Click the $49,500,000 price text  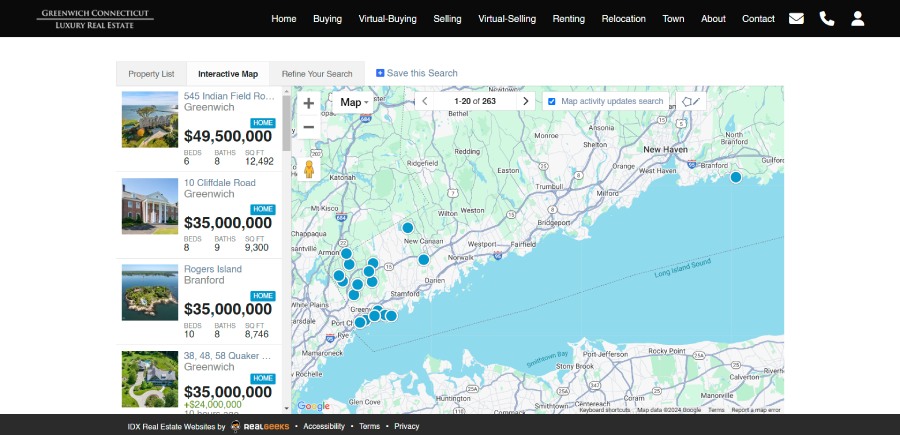[228, 137]
